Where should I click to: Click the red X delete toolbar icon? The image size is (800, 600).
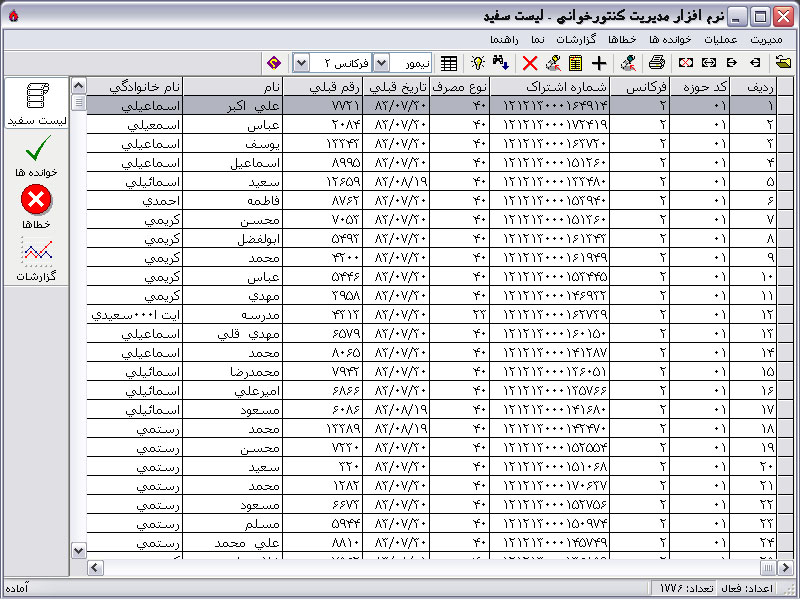click(x=530, y=63)
